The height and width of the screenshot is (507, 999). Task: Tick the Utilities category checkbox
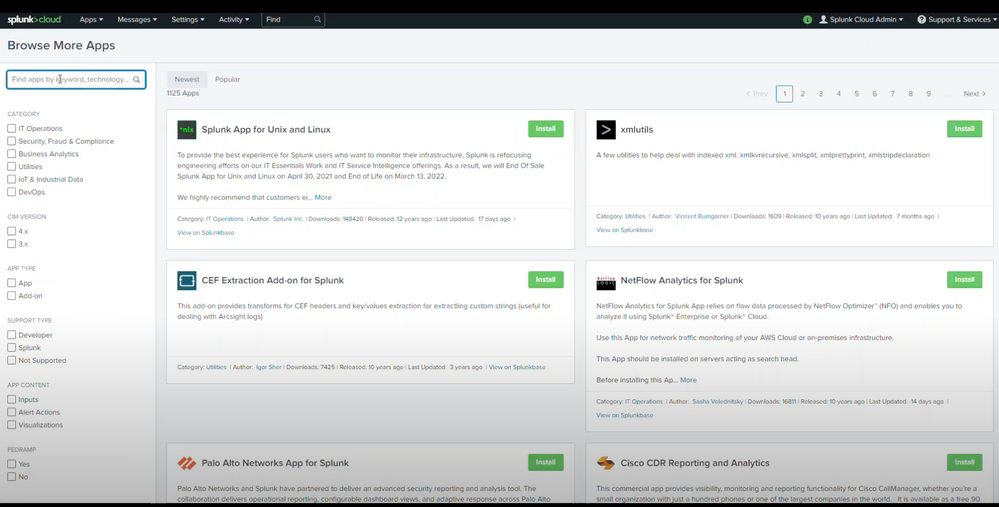tap(11, 167)
